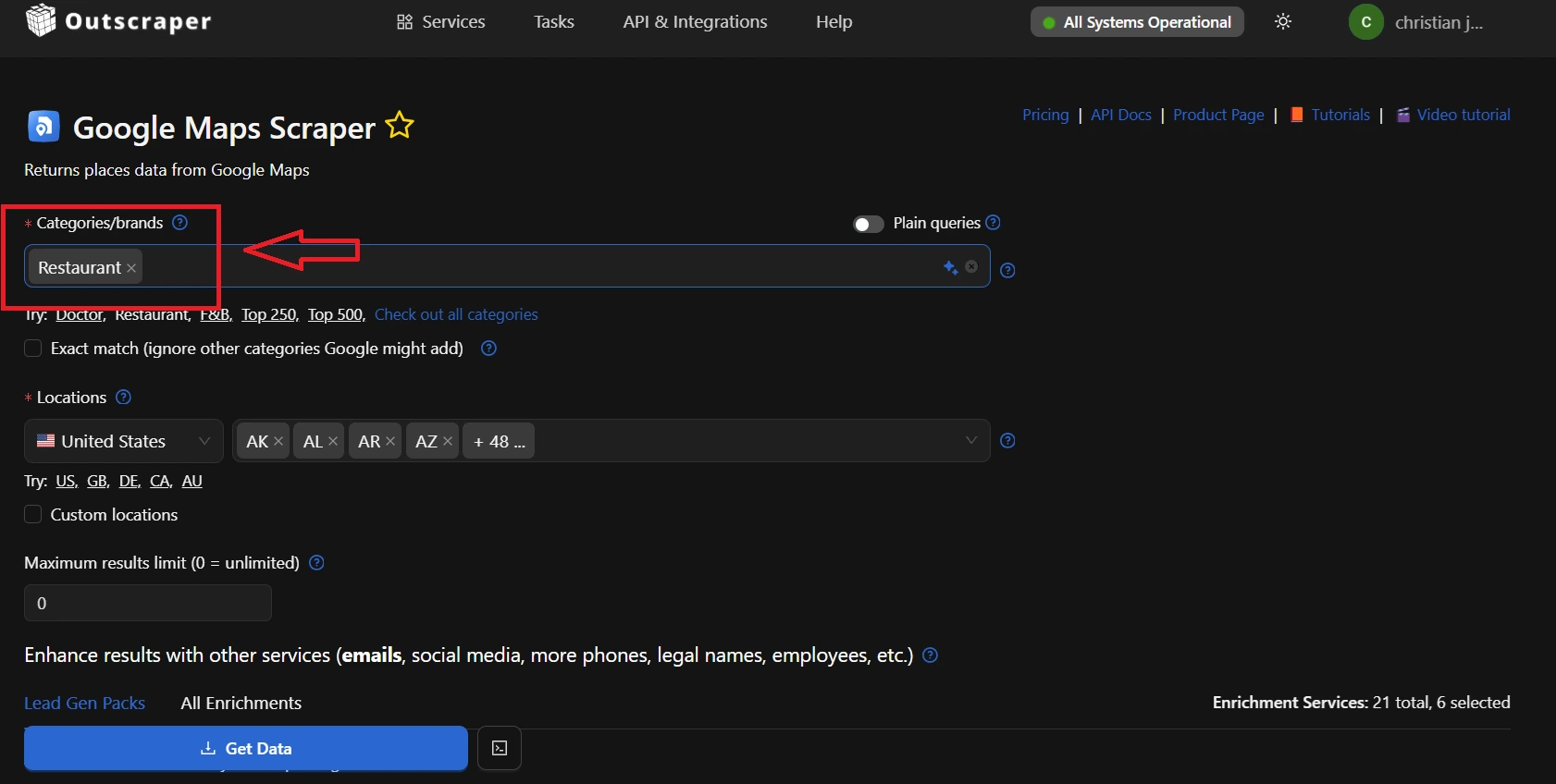The height and width of the screenshot is (784, 1556).
Task: Switch to the All Enrichments tab
Action: 241,703
